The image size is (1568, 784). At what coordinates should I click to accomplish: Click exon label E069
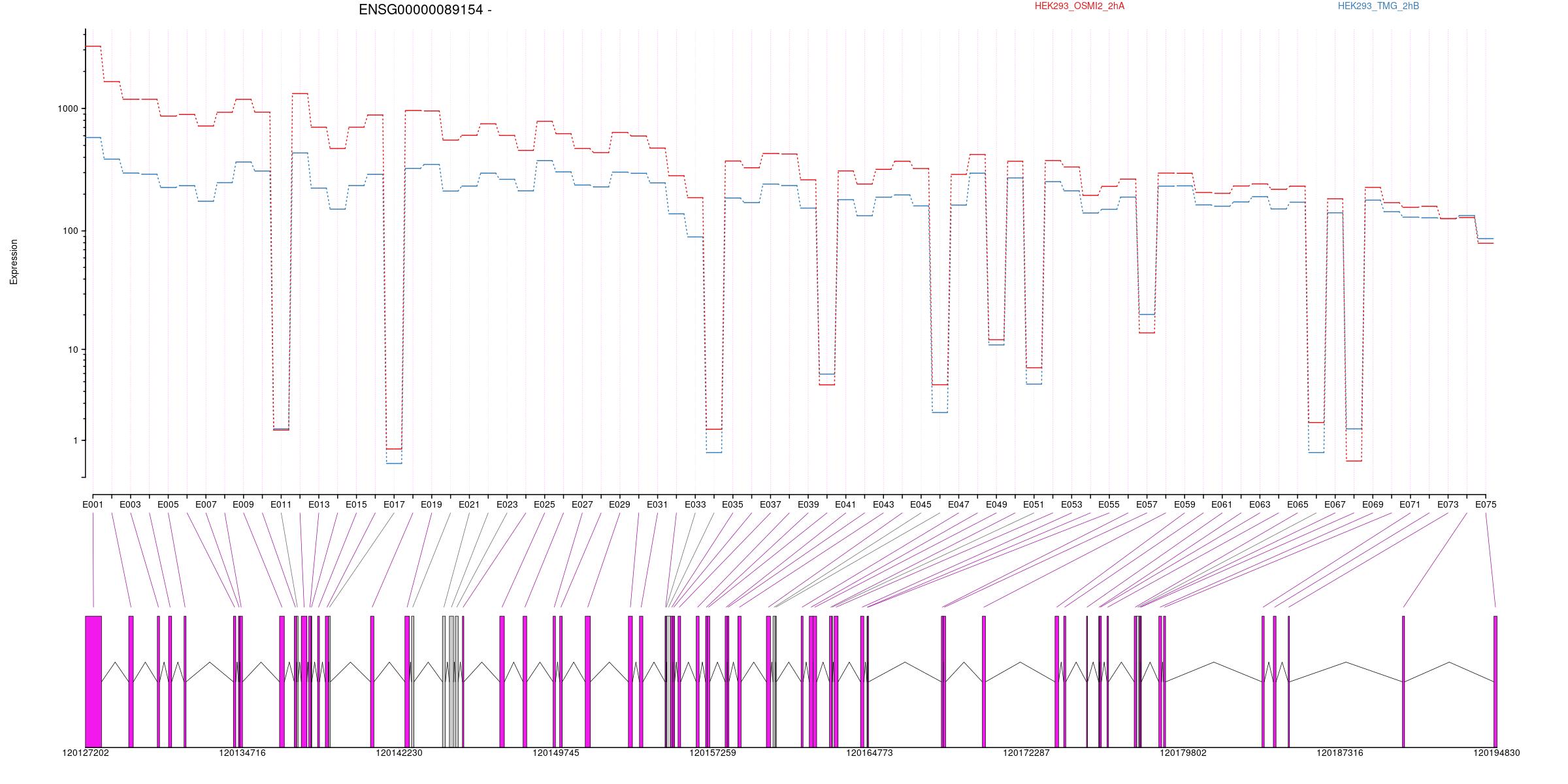[x=1373, y=504]
